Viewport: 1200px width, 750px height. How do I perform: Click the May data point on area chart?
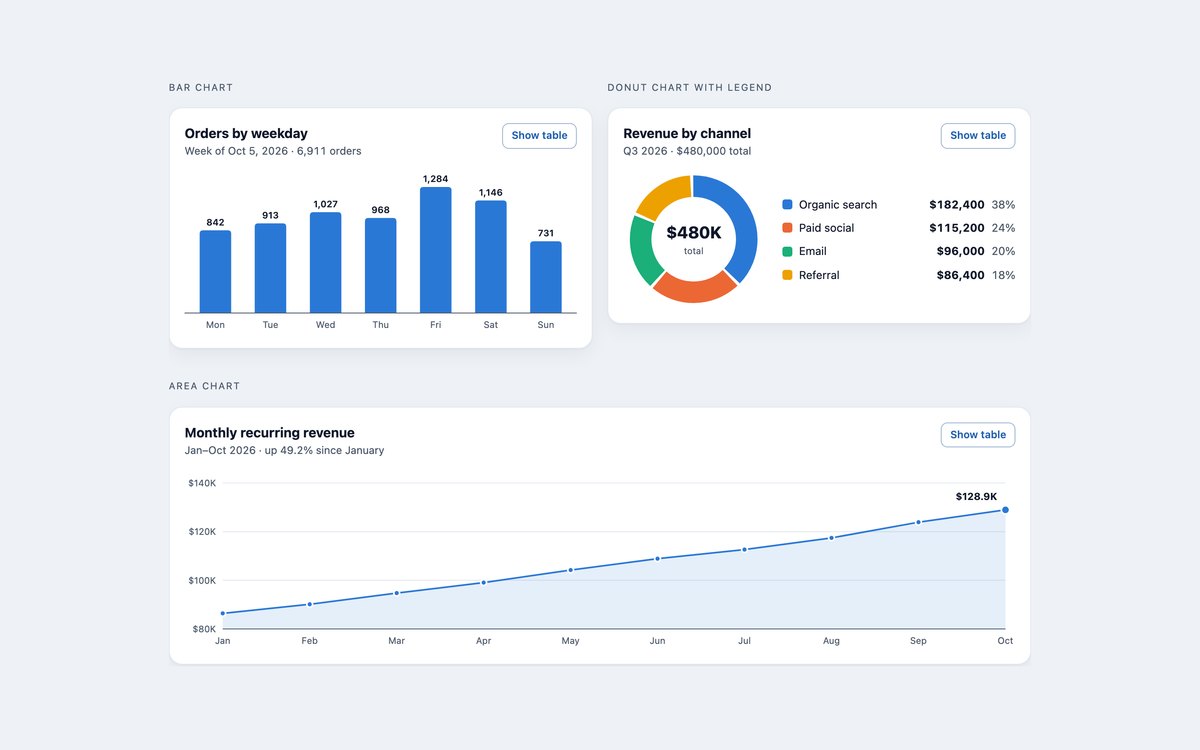(x=570, y=570)
